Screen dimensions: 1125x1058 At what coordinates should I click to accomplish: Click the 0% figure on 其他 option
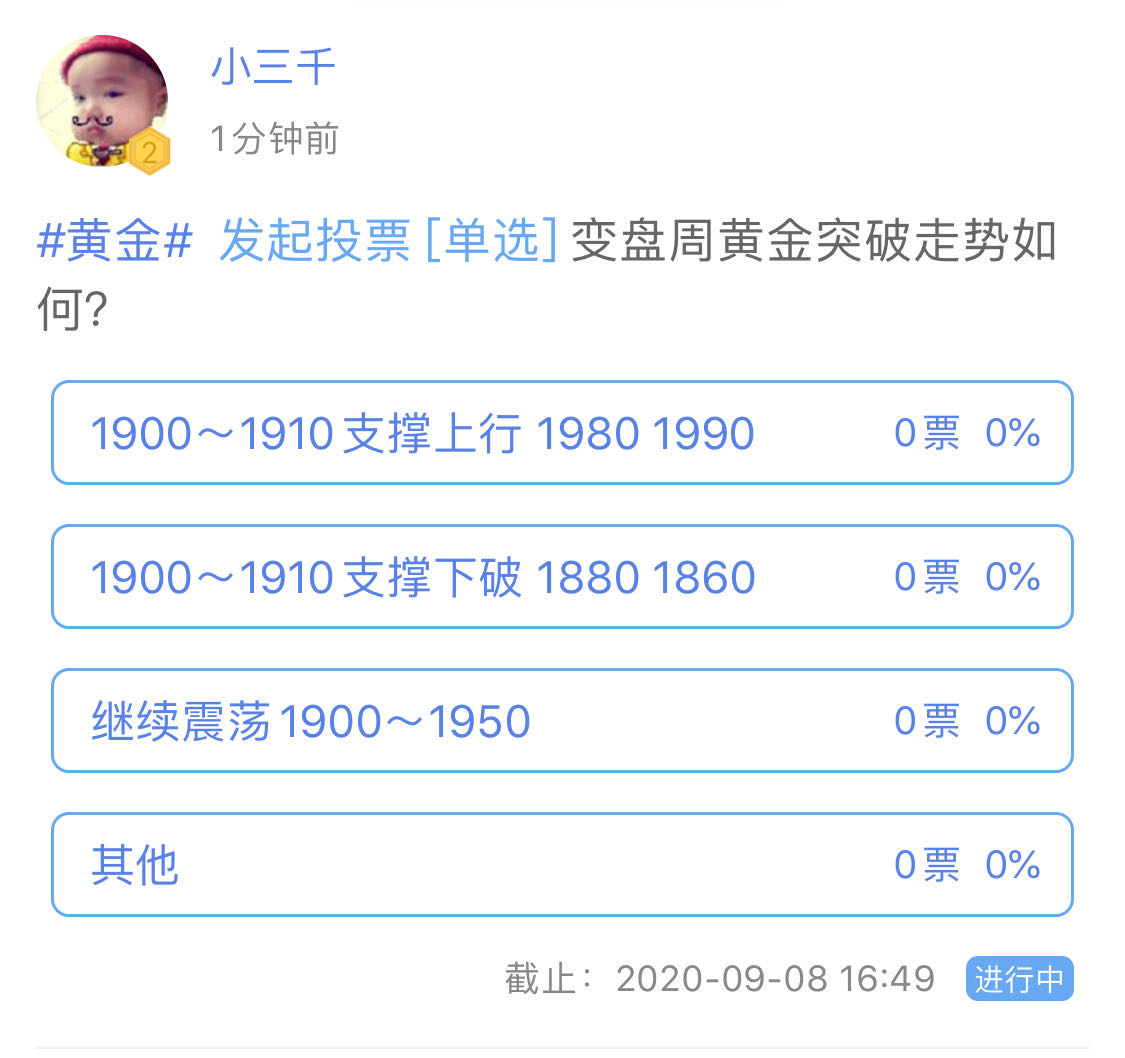(1012, 864)
